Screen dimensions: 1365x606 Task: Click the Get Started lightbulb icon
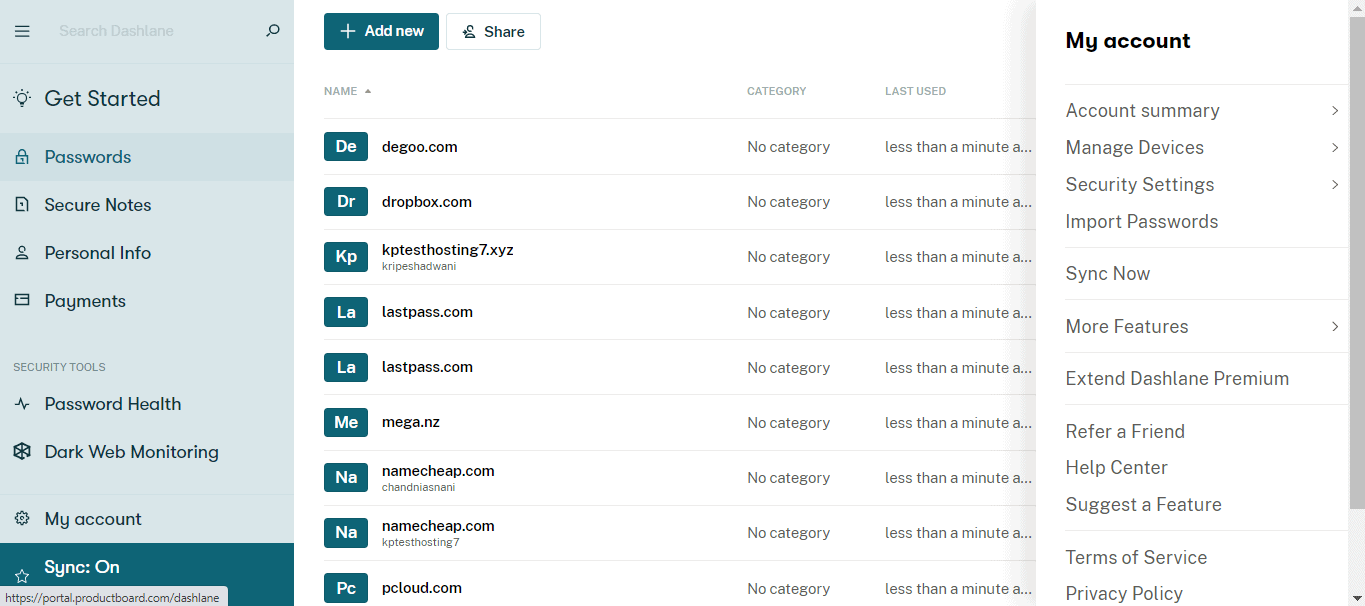click(22, 98)
